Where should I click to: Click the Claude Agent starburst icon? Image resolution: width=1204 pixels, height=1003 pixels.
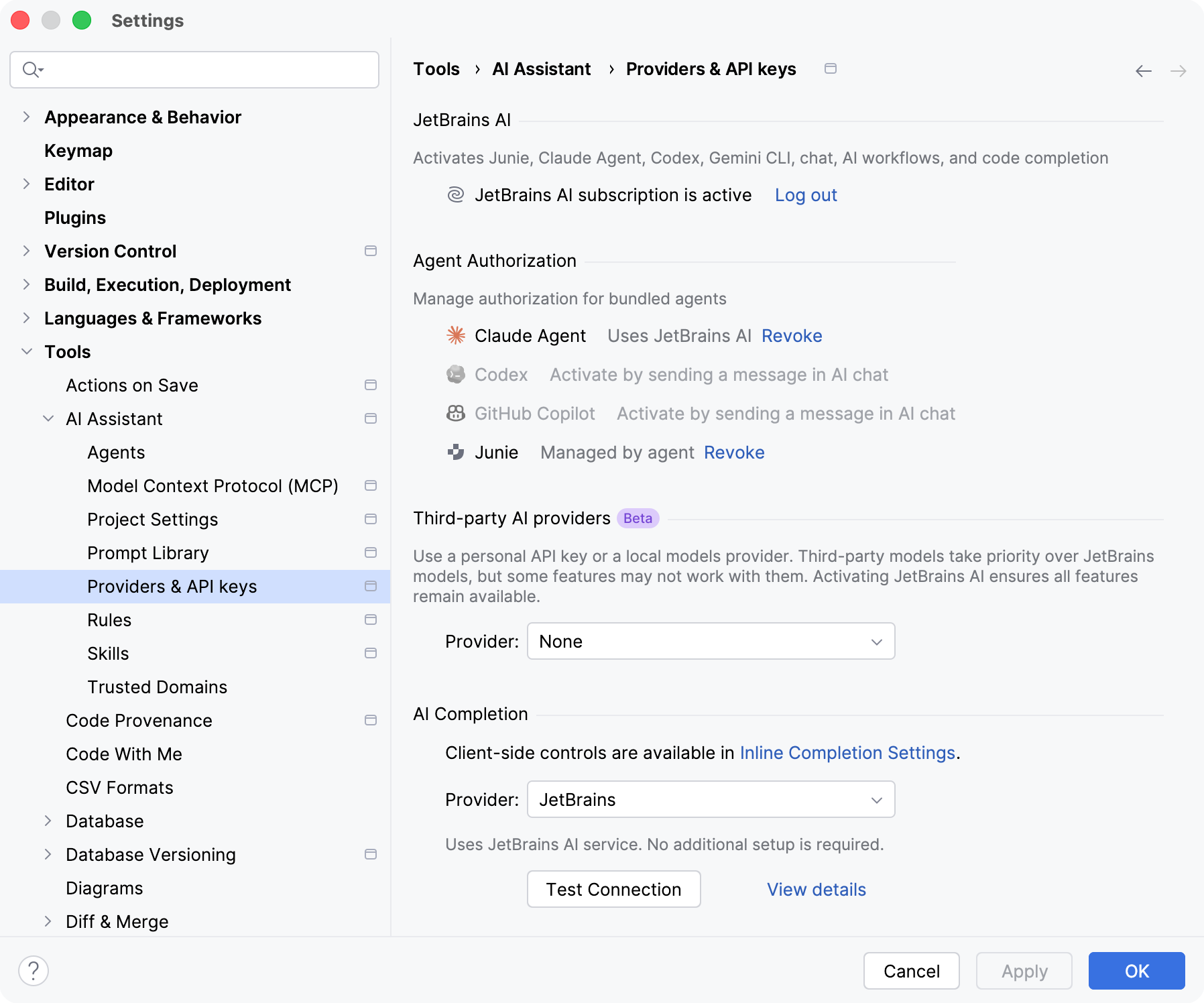coord(456,335)
